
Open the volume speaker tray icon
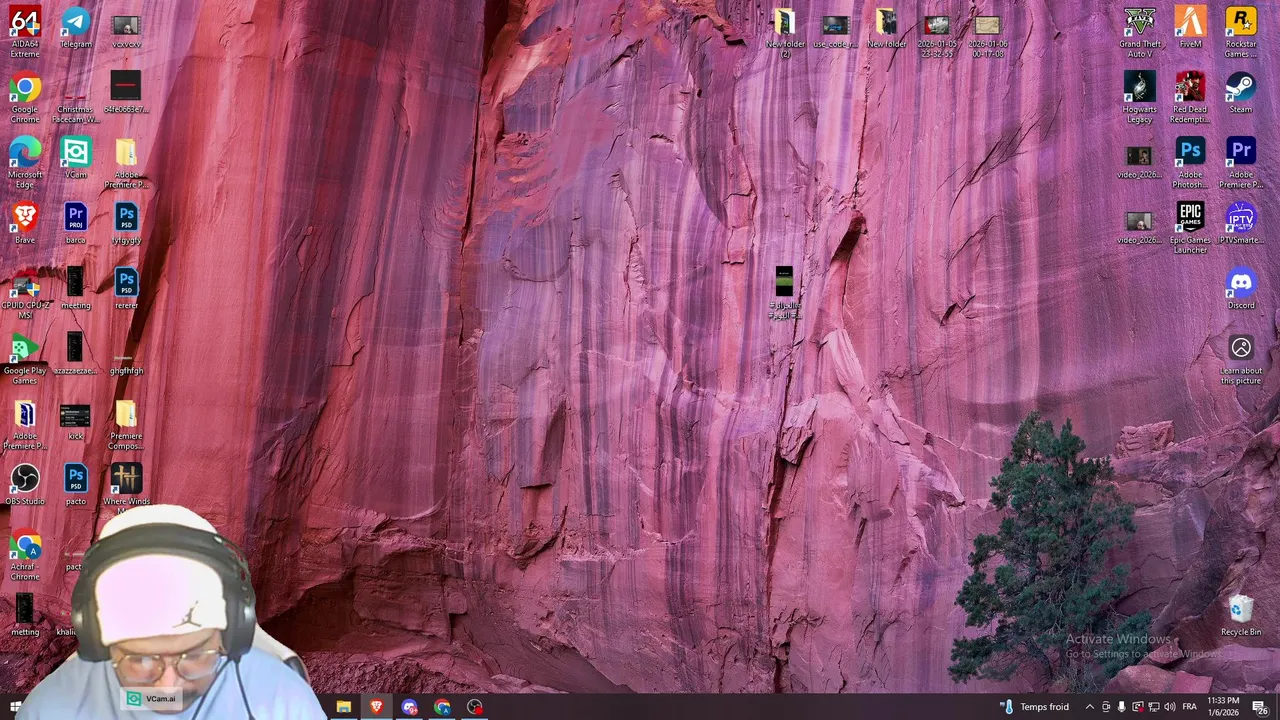(x=1169, y=707)
